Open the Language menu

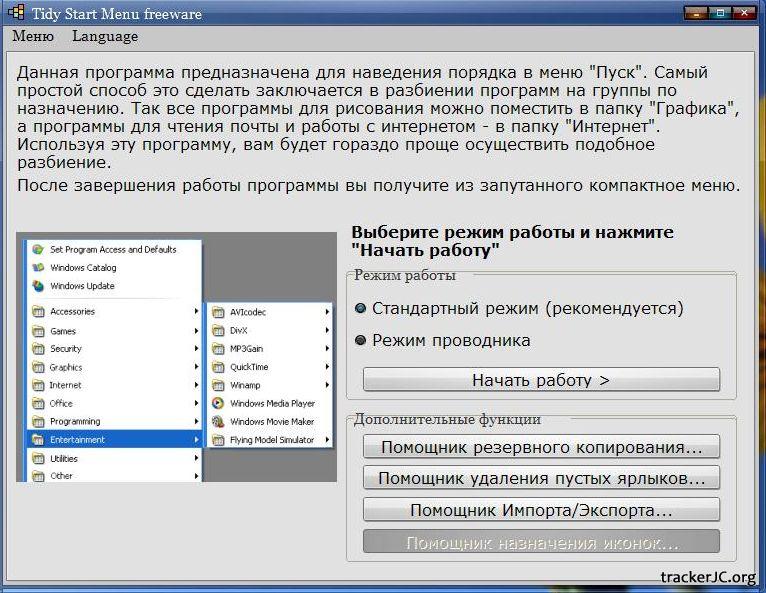(x=105, y=36)
